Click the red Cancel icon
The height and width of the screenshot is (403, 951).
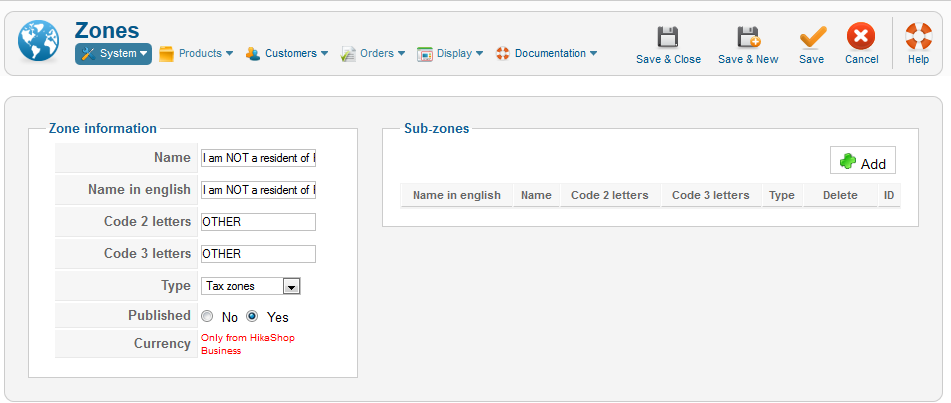861,38
